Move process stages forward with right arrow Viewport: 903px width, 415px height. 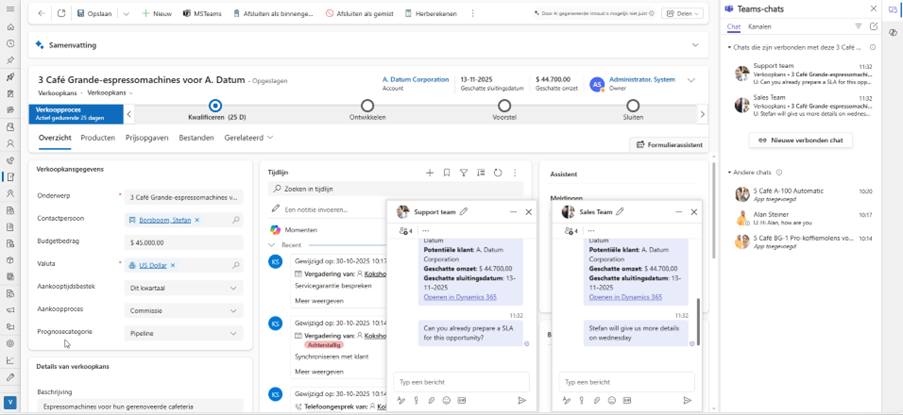coord(702,114)
